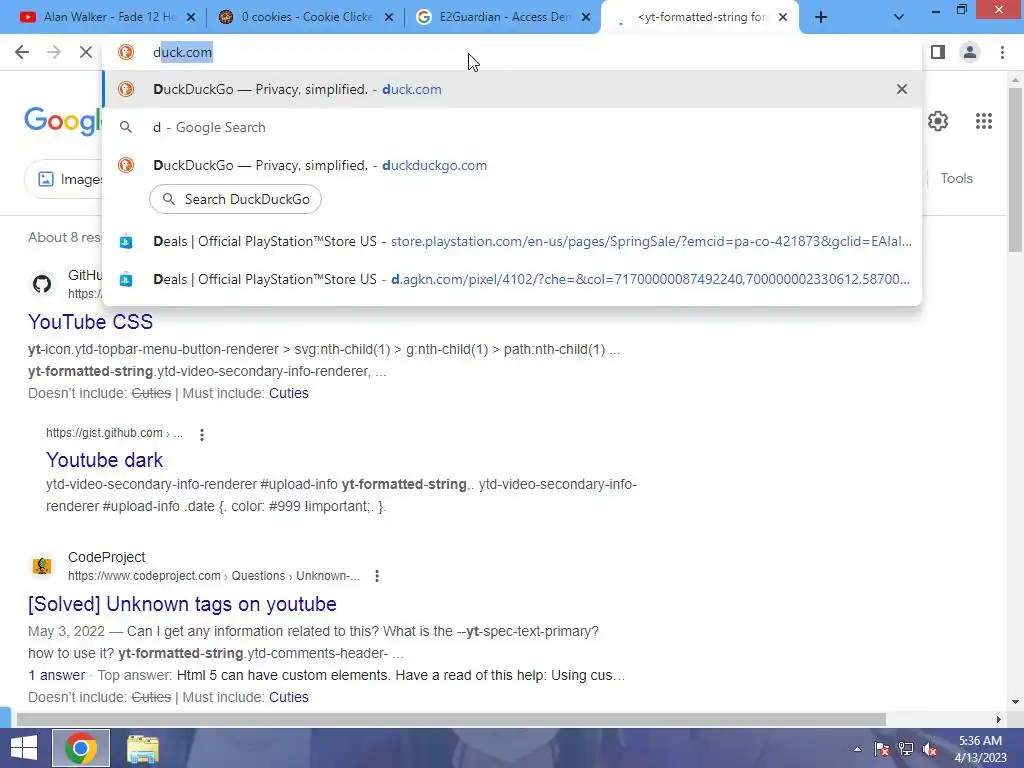
Task: Open the taskbar clock and date
Action: pyautogui.click(x=980, y=749)
